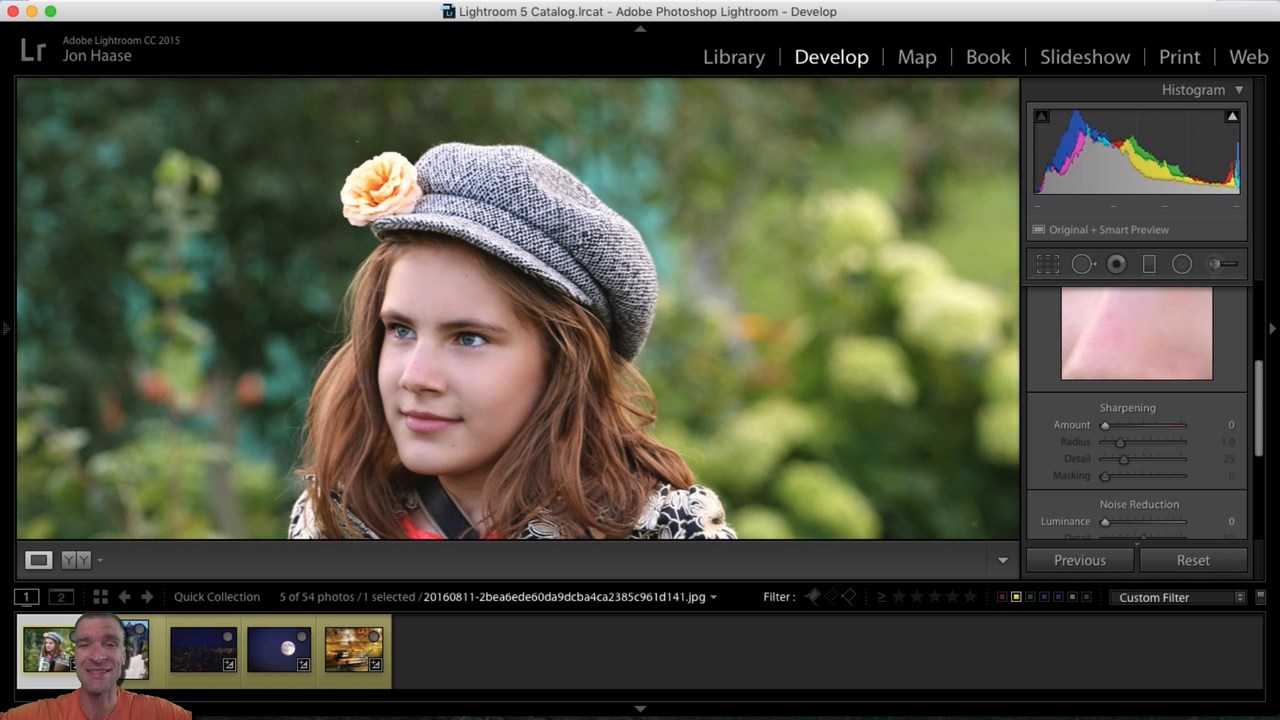Select the night city filmstrip thumbnail

[203, 649]
